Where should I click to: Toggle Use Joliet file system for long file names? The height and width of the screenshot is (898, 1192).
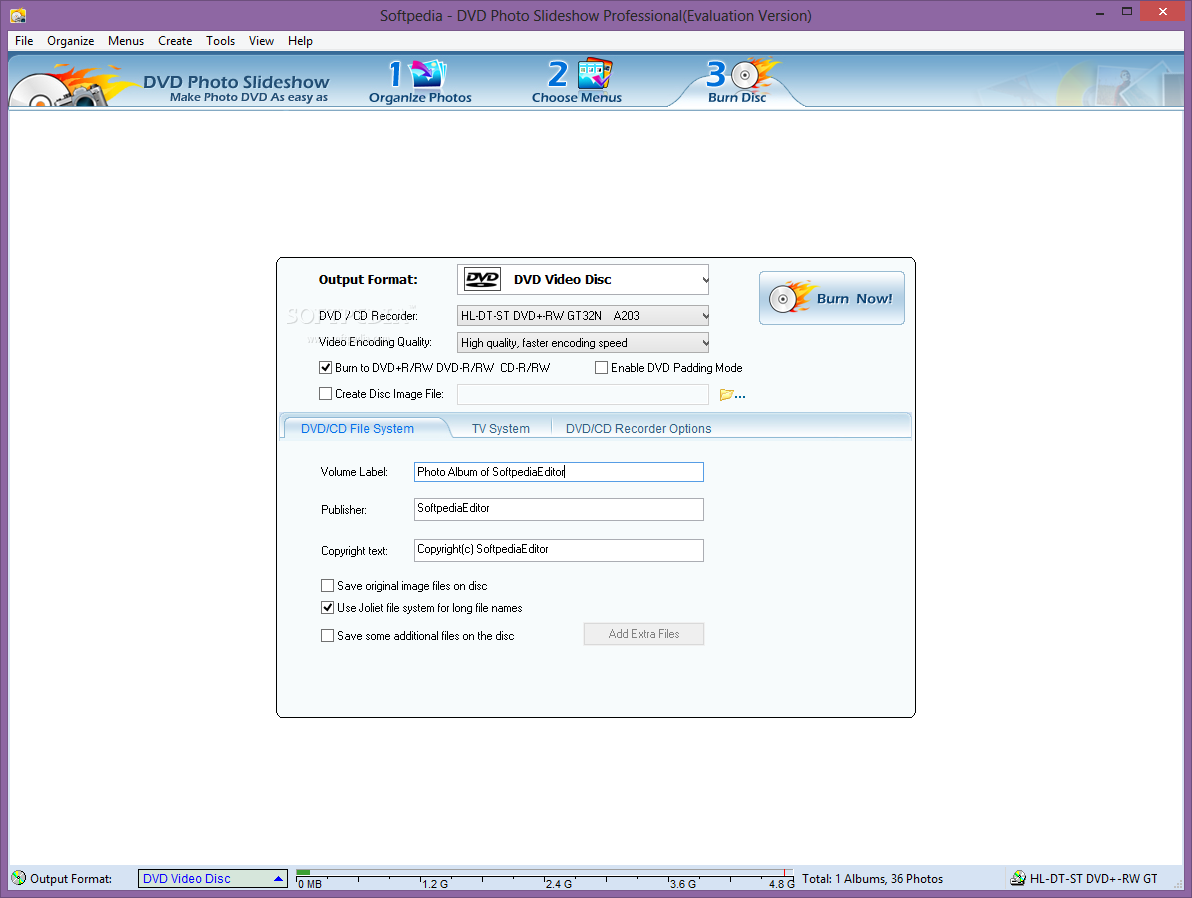pos(328,608)
